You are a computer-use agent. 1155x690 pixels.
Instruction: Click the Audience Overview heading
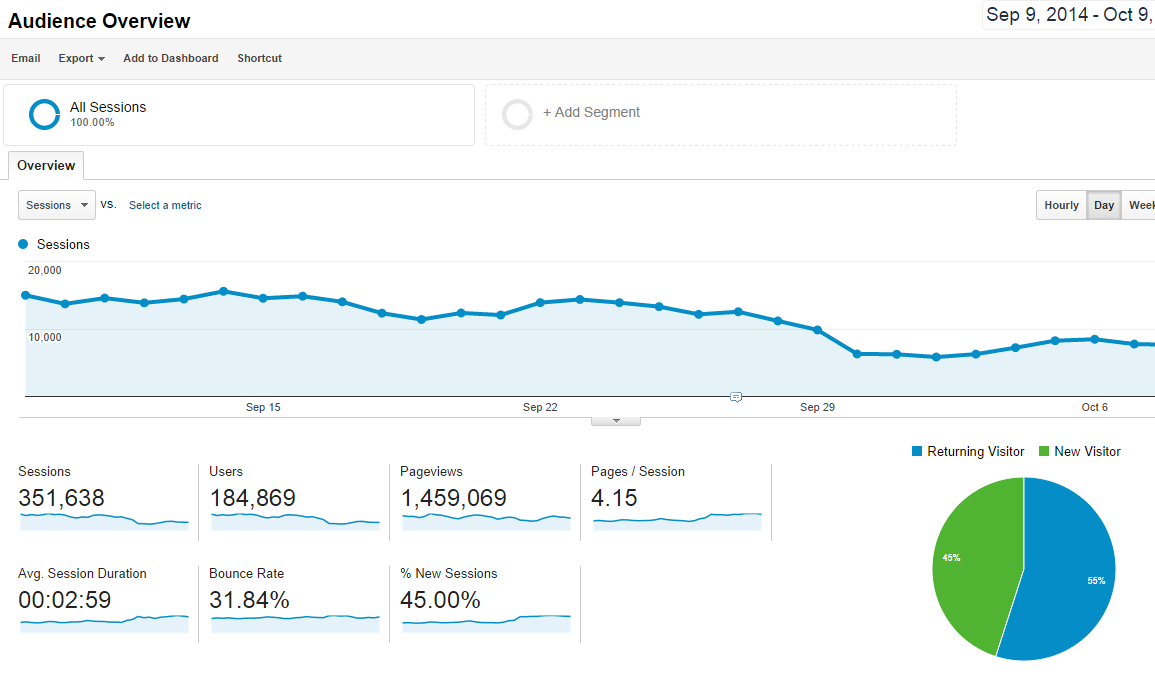point(99,21)
